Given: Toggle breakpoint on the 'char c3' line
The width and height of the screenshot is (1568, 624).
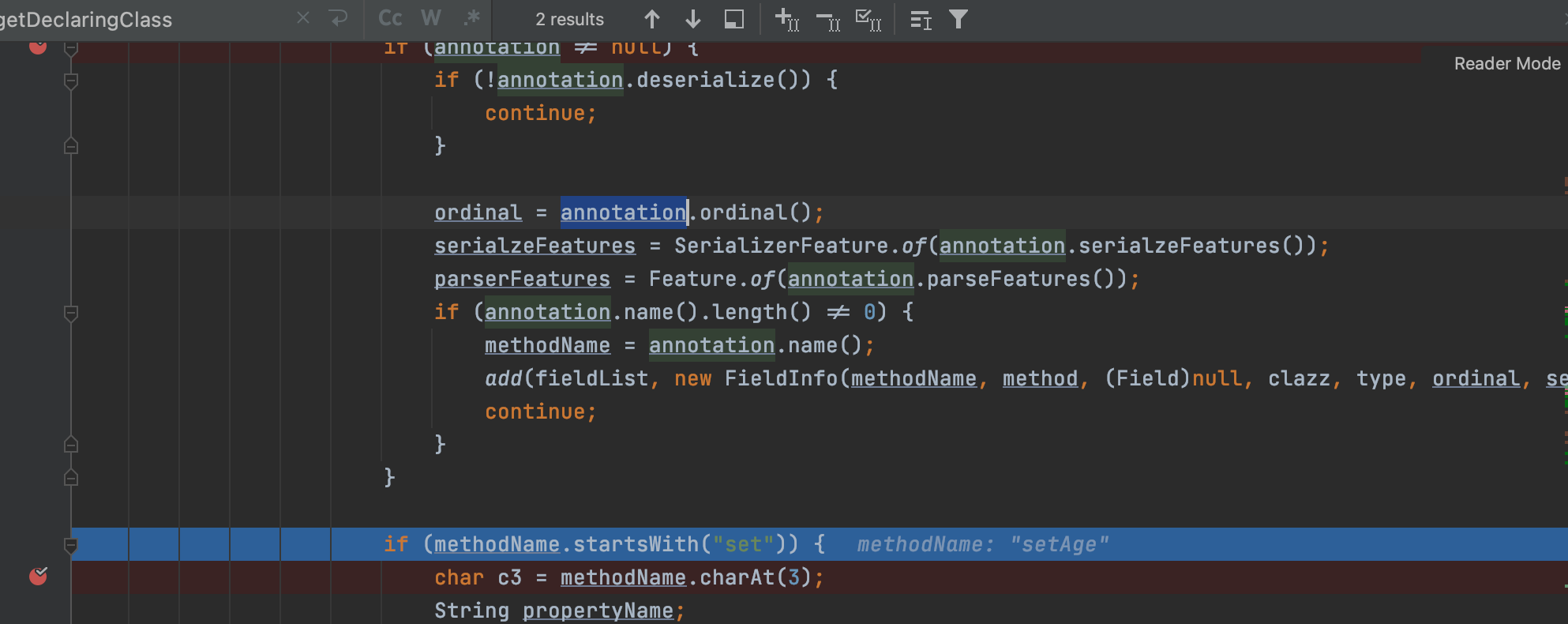Looking at the screenshot, I should pyautogui.click(x=38, y=577).
